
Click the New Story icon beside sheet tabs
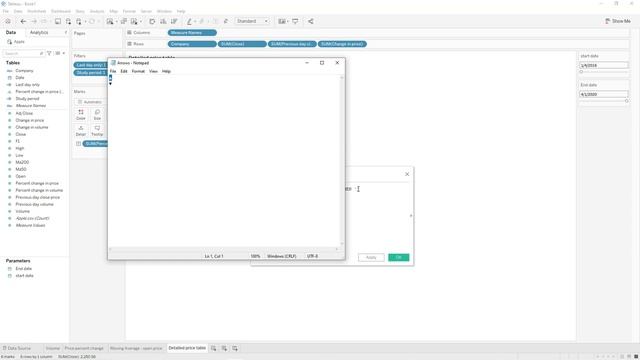pos(235,348)
